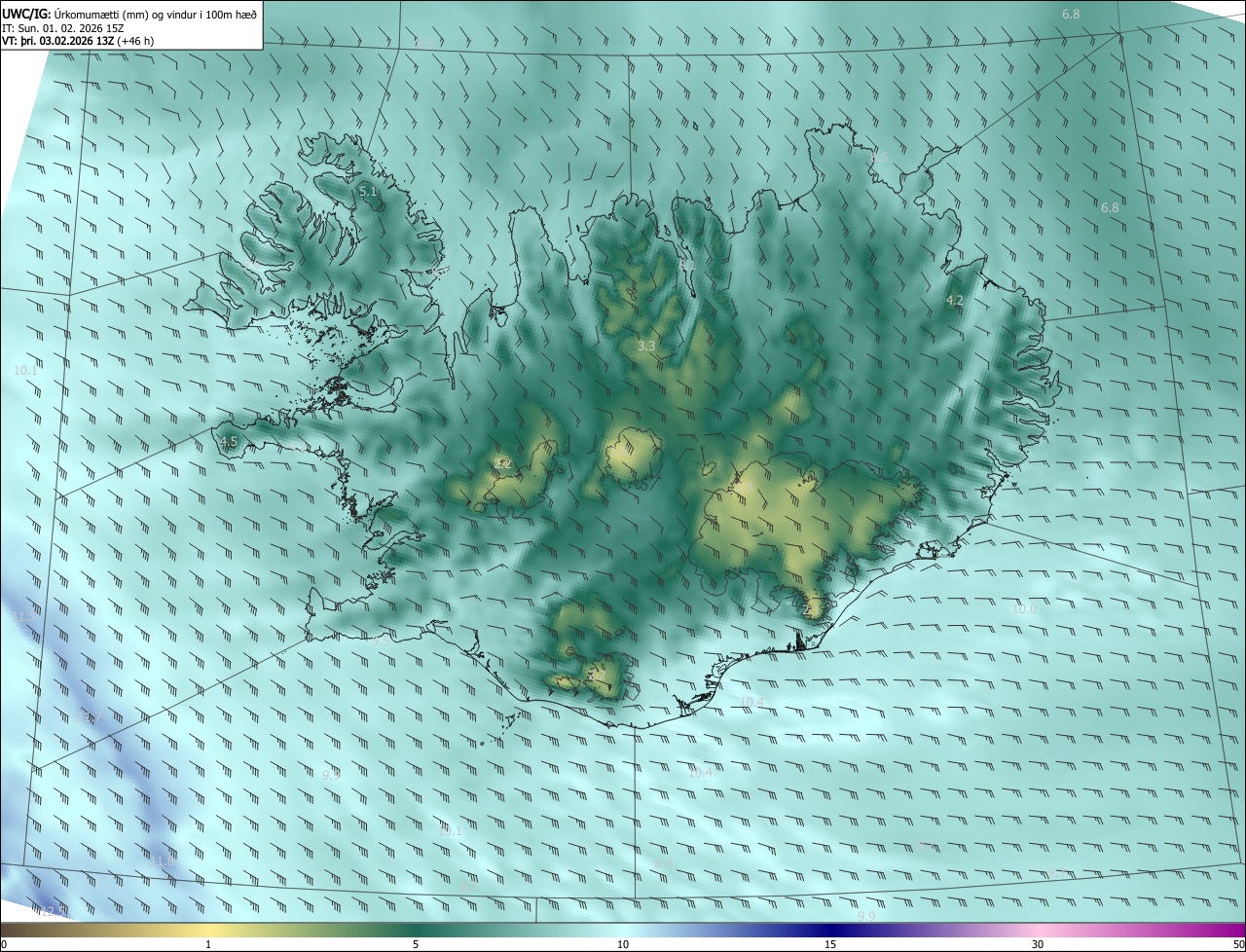Click the colour scale tick label 1

208,944
